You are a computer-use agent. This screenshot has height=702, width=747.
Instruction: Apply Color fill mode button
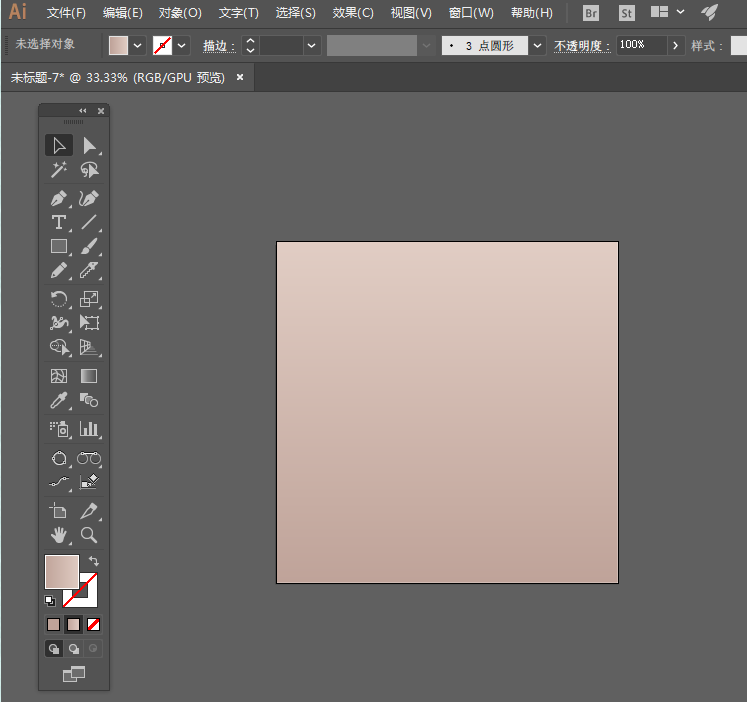54,624
